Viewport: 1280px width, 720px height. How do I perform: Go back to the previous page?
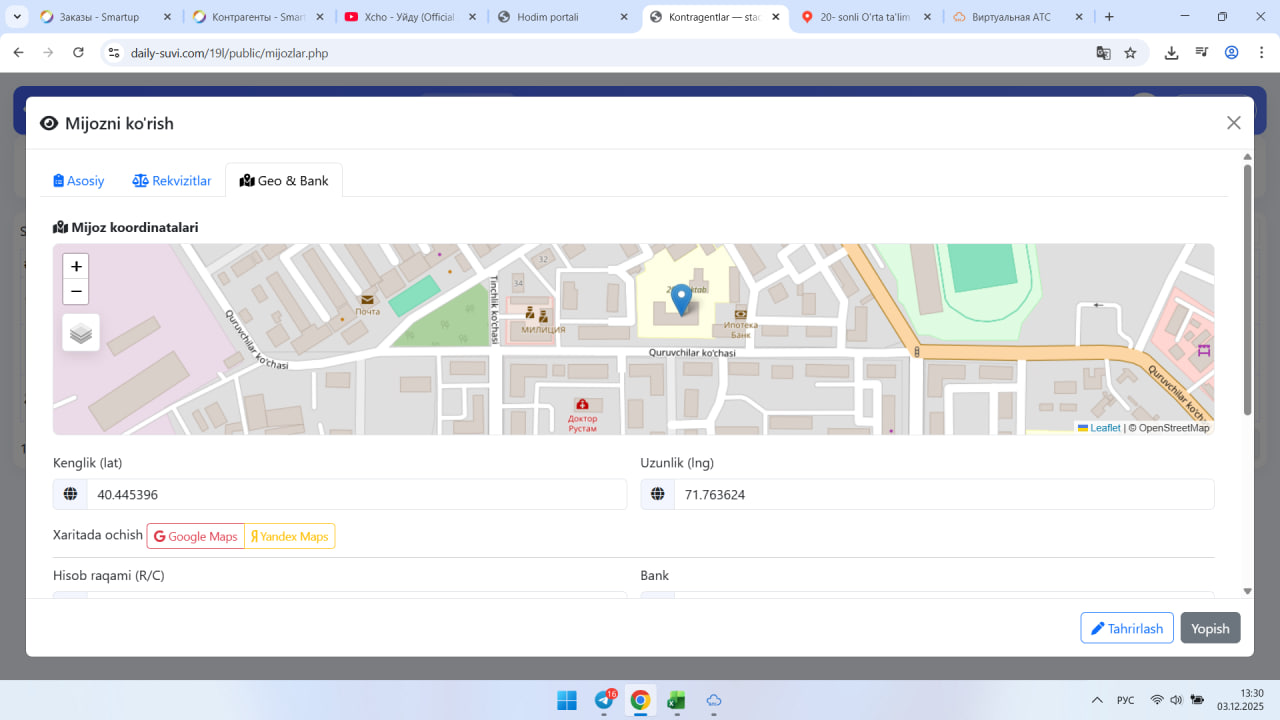18,53
